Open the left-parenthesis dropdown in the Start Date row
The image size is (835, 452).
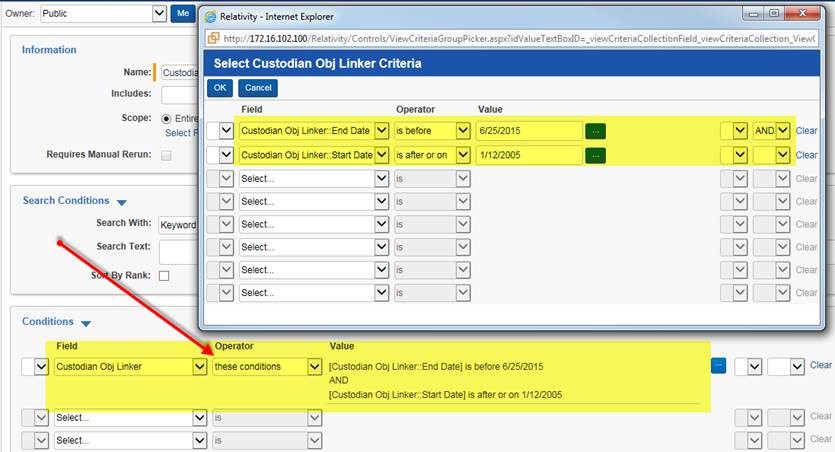click(x=220, y=155)
